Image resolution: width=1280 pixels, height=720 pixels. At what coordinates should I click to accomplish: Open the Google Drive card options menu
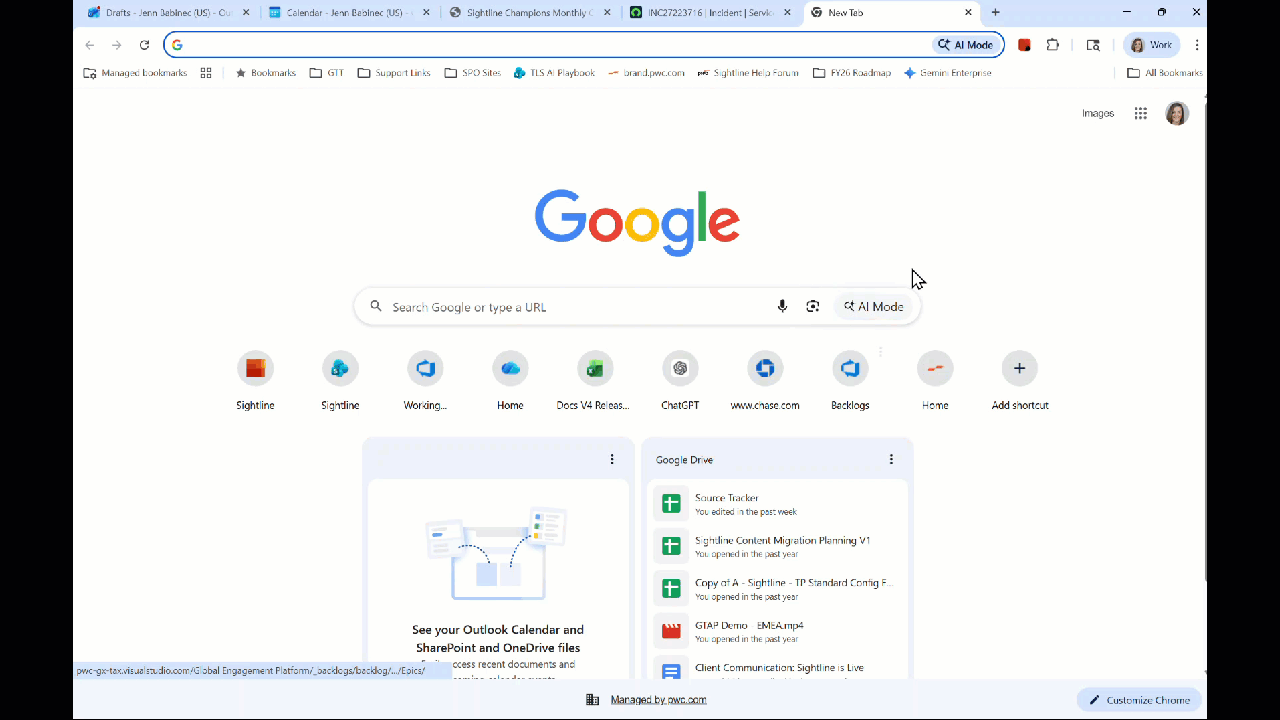click(x=891, y=459)
